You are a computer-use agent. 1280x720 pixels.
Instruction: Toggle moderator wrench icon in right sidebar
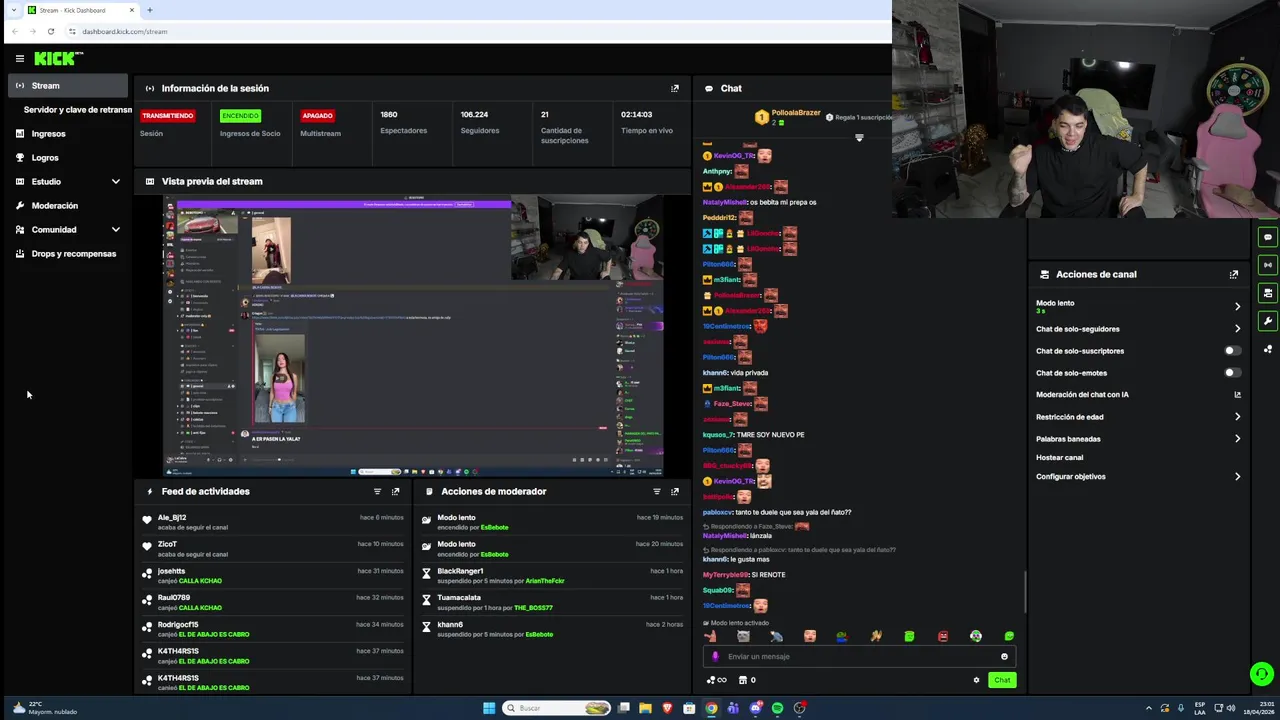1268,321
